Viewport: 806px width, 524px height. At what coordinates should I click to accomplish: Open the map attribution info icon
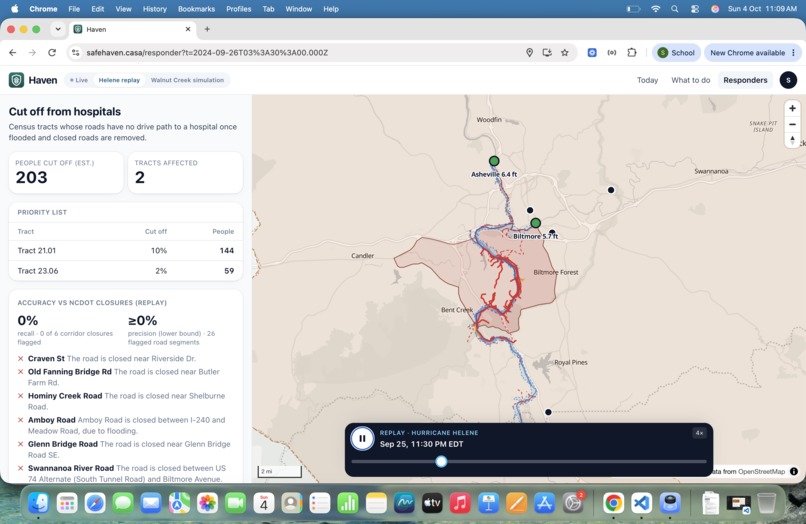click(x=794, y=471)
